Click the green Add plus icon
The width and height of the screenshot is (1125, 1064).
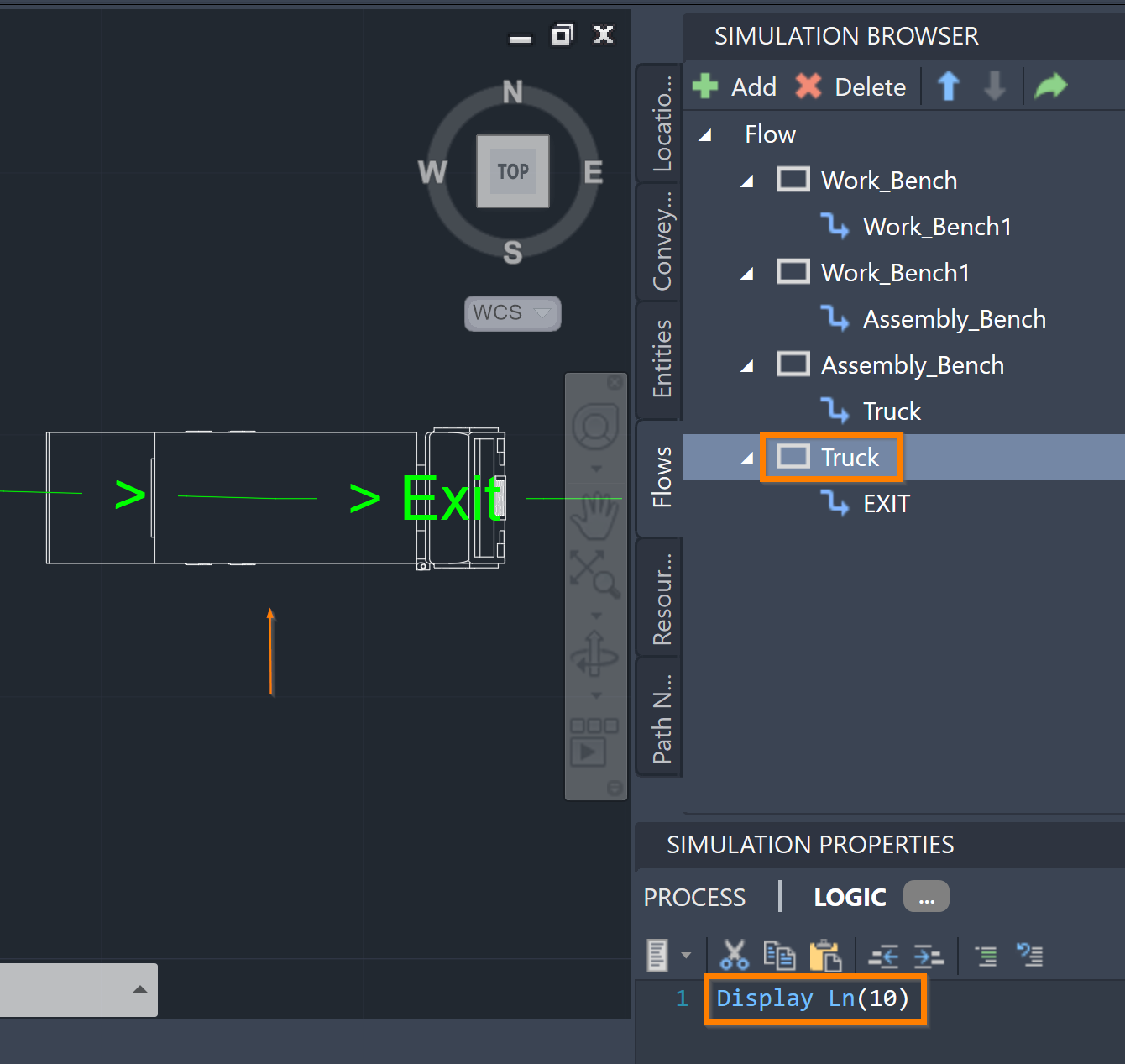click(x=705, y=86)
